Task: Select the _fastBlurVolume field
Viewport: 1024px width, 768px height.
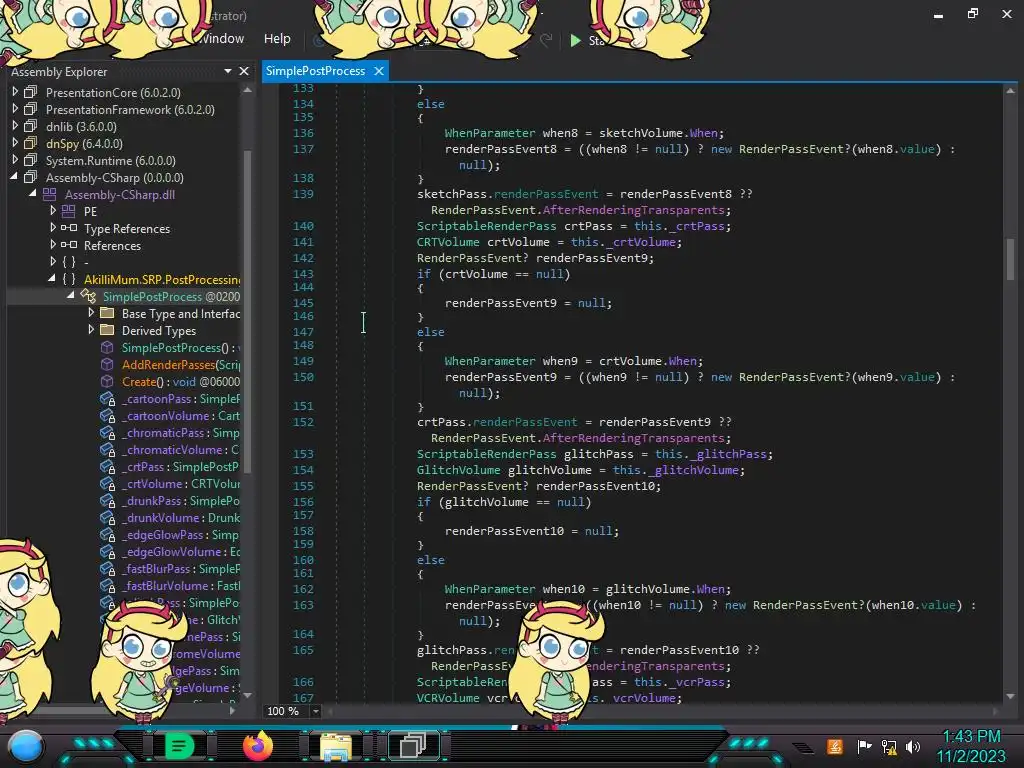Action: point(181,585)
